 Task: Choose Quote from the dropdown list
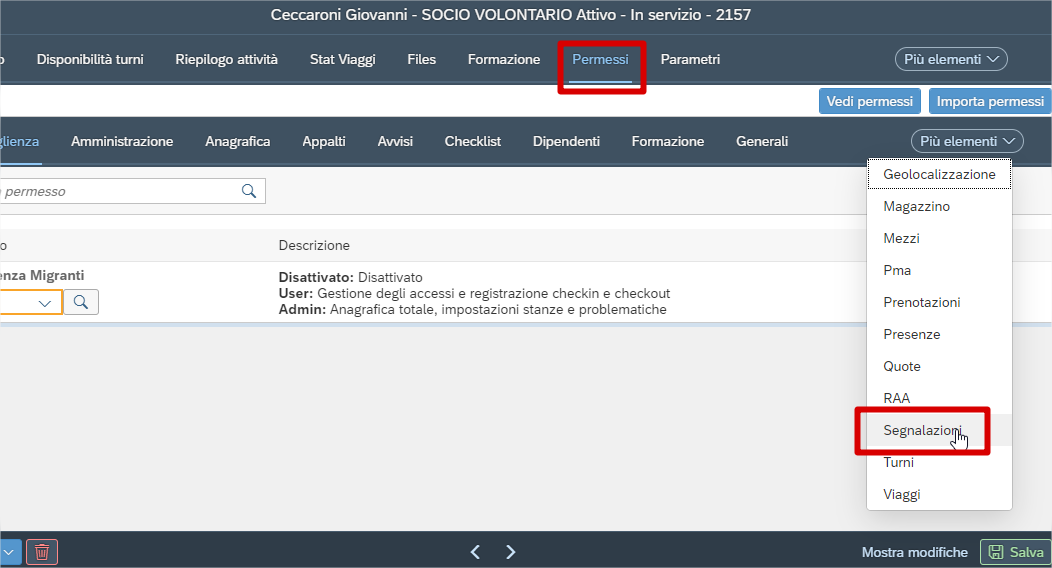click(x=939, y=366)
